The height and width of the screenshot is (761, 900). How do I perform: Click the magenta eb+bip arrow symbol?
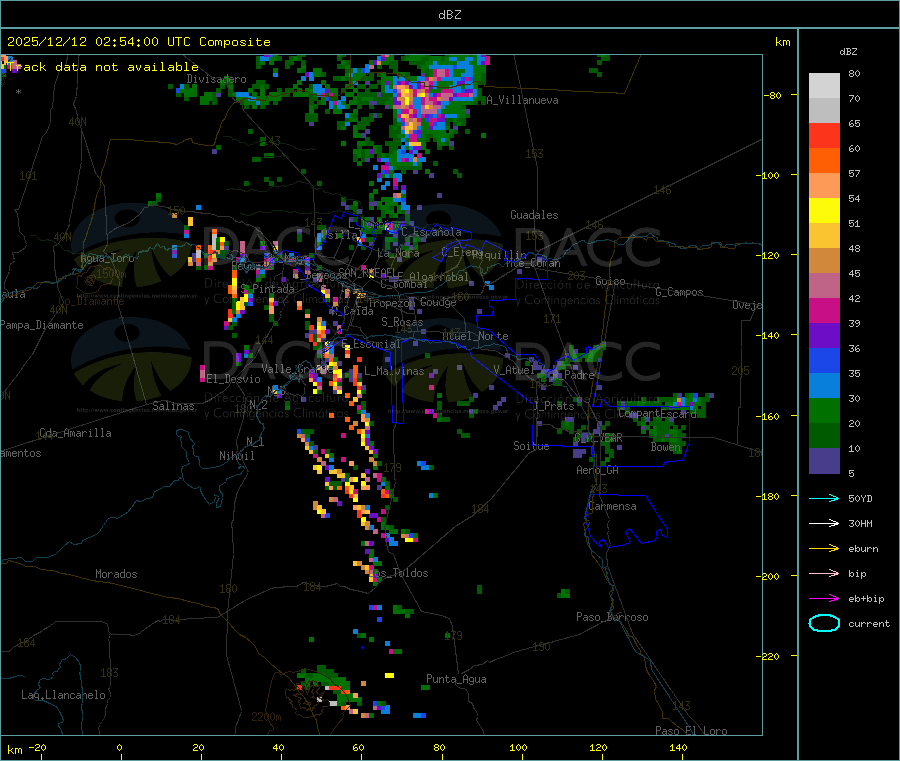[x=824, y=599]
